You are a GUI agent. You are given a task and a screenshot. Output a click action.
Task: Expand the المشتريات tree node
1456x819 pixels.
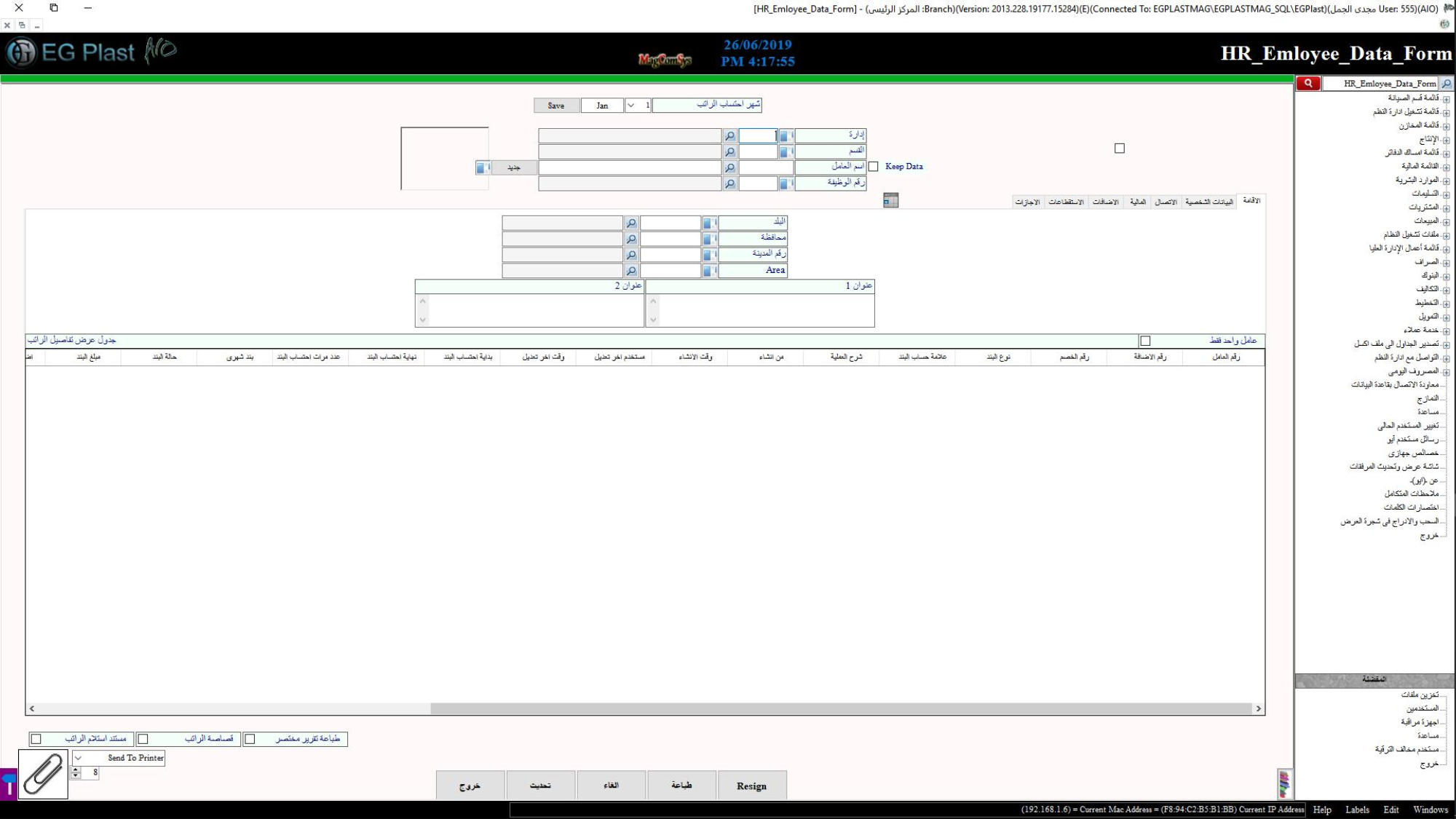pyautogui.click(x=1446, y=208)
